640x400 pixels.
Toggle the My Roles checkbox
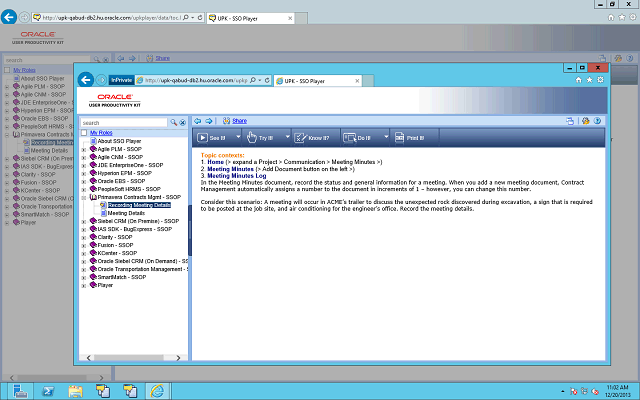click(x=85, y=133)
